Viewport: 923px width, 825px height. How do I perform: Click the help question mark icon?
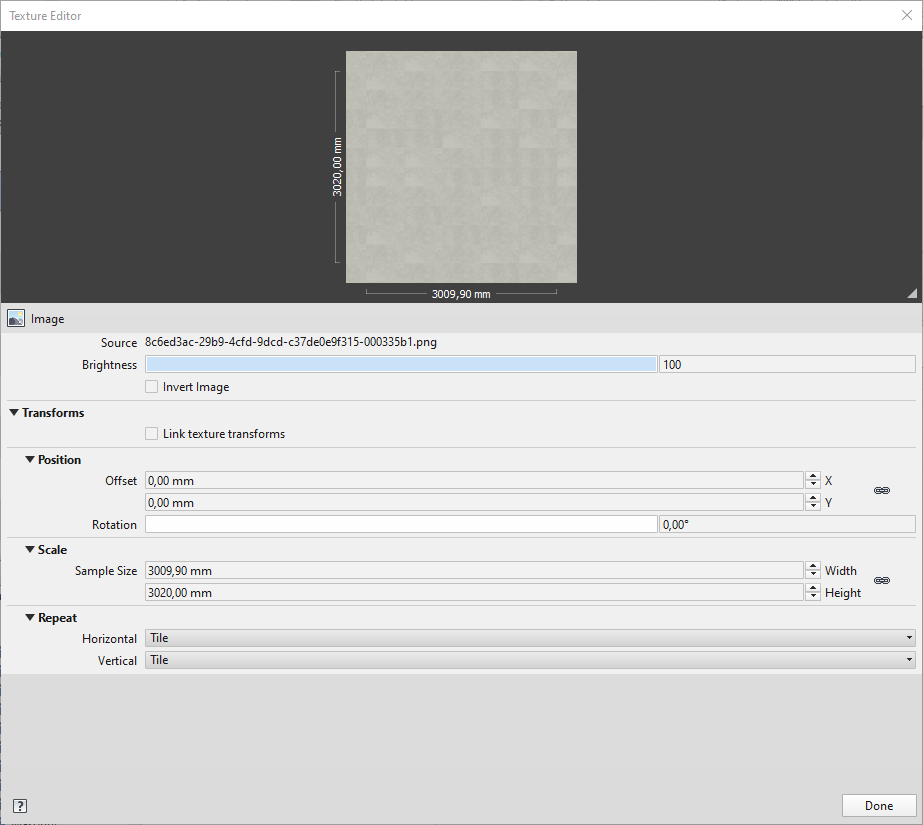click(19, 805)
